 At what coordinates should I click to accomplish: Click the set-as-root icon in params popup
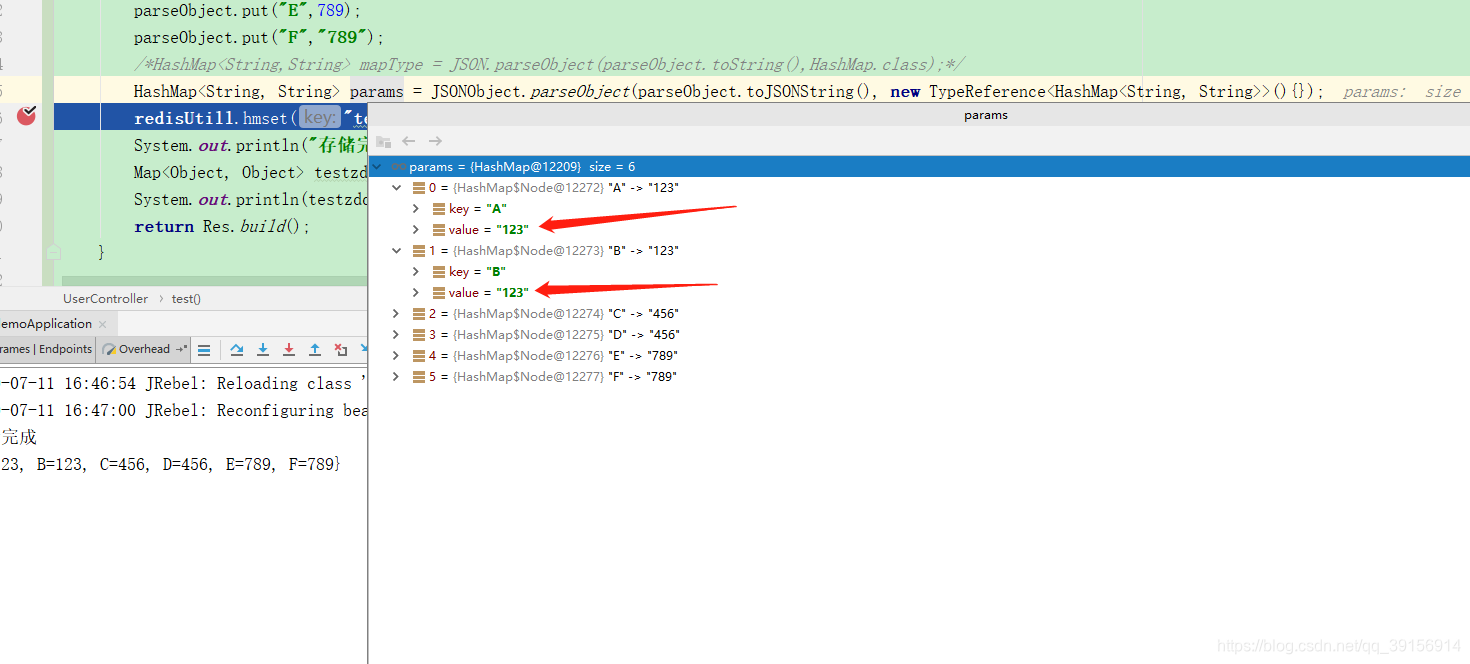point(383,142)
